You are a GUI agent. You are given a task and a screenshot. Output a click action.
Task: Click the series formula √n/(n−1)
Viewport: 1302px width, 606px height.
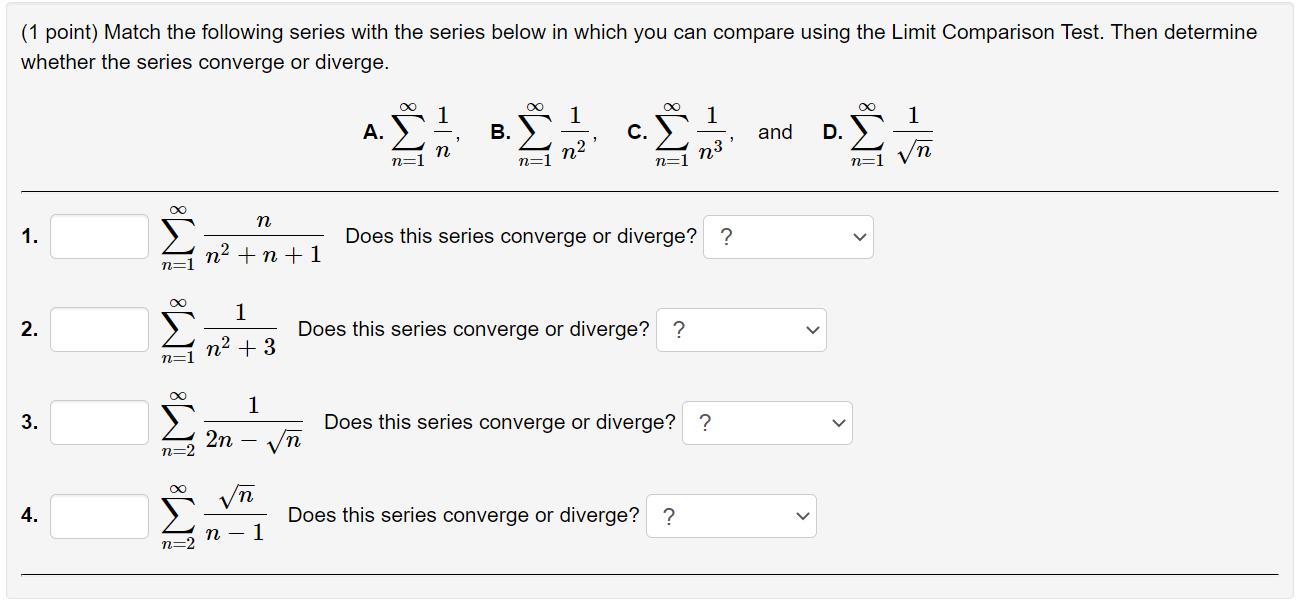click(213, 517)
